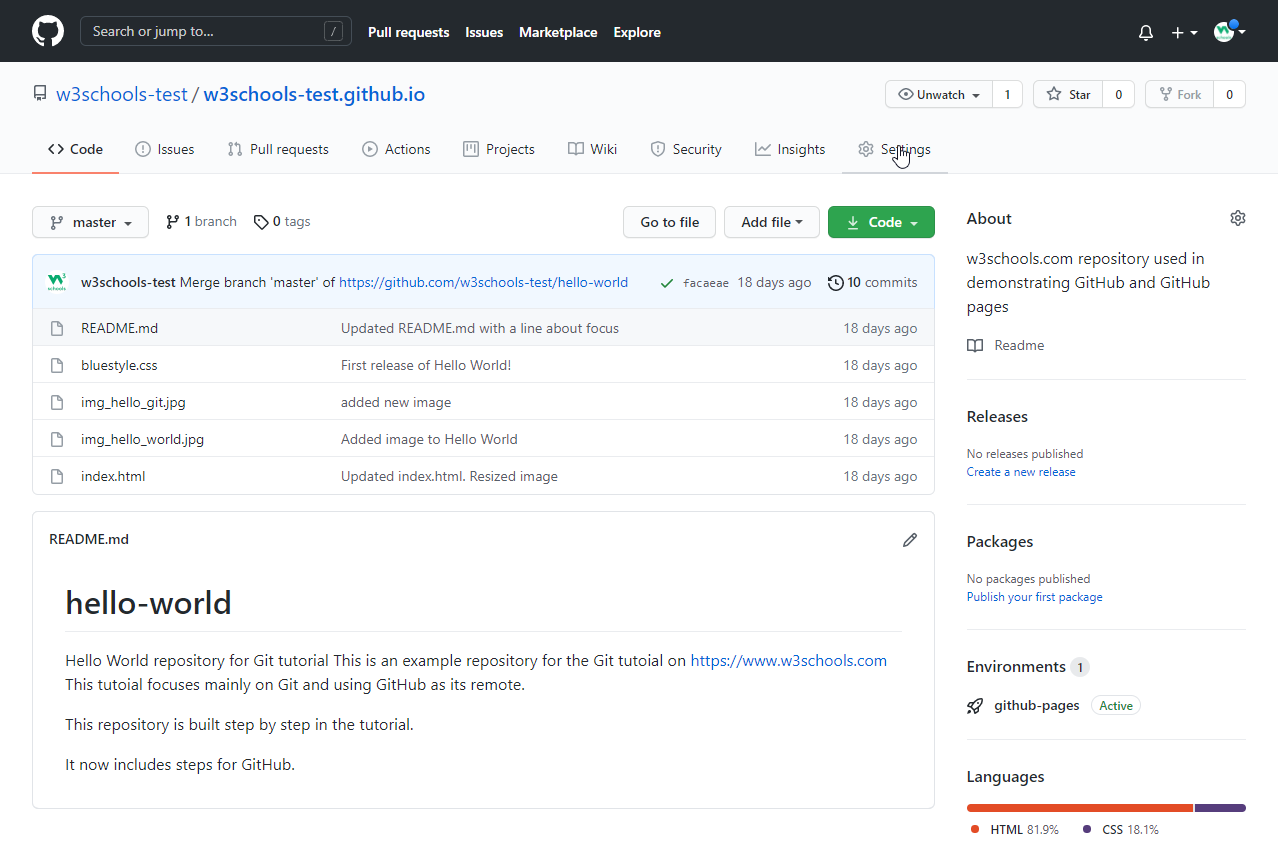
Task: Click Publish your first package
Action: 1034,597
